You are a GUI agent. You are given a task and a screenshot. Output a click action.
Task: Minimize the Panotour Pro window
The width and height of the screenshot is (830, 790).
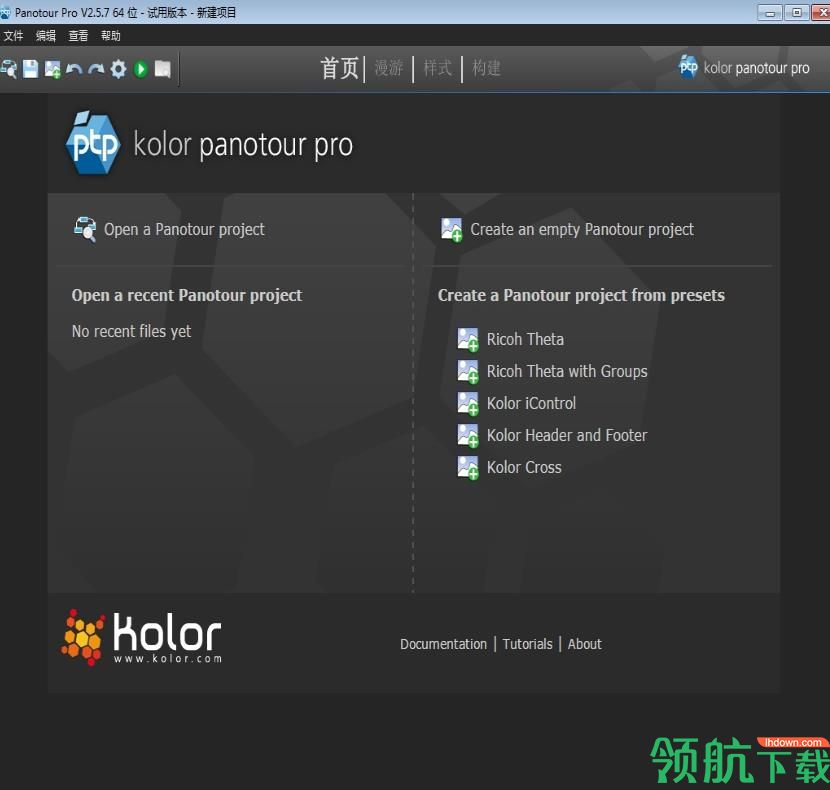tap(770, 12)
